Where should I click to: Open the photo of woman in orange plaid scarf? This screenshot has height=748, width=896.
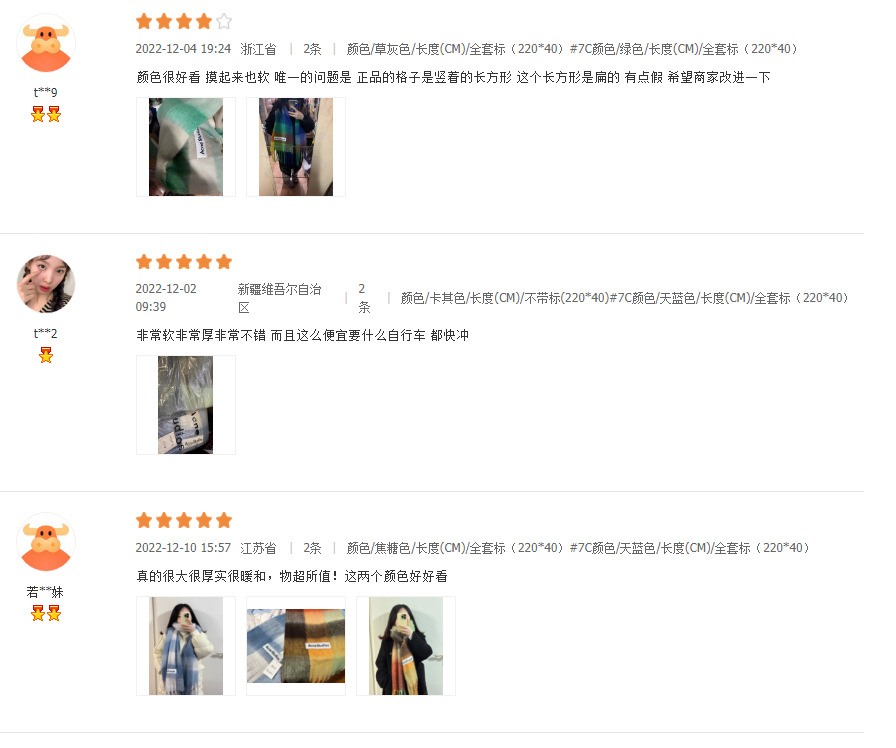coord(406,646)
